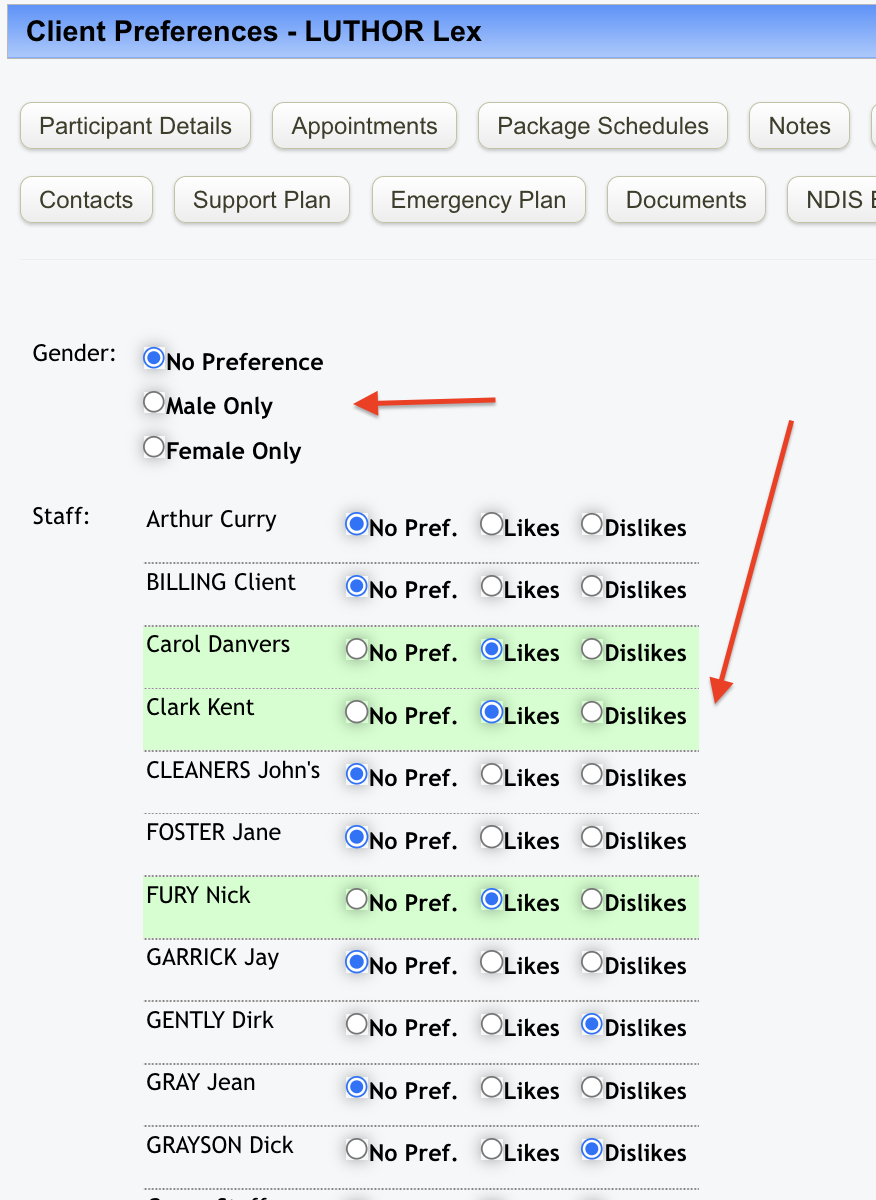Screen dimensions: 876x1200
Task: Set GRAYSON Dick to No Pref.
Action: pyautogui.click(x=356, y=1150)
